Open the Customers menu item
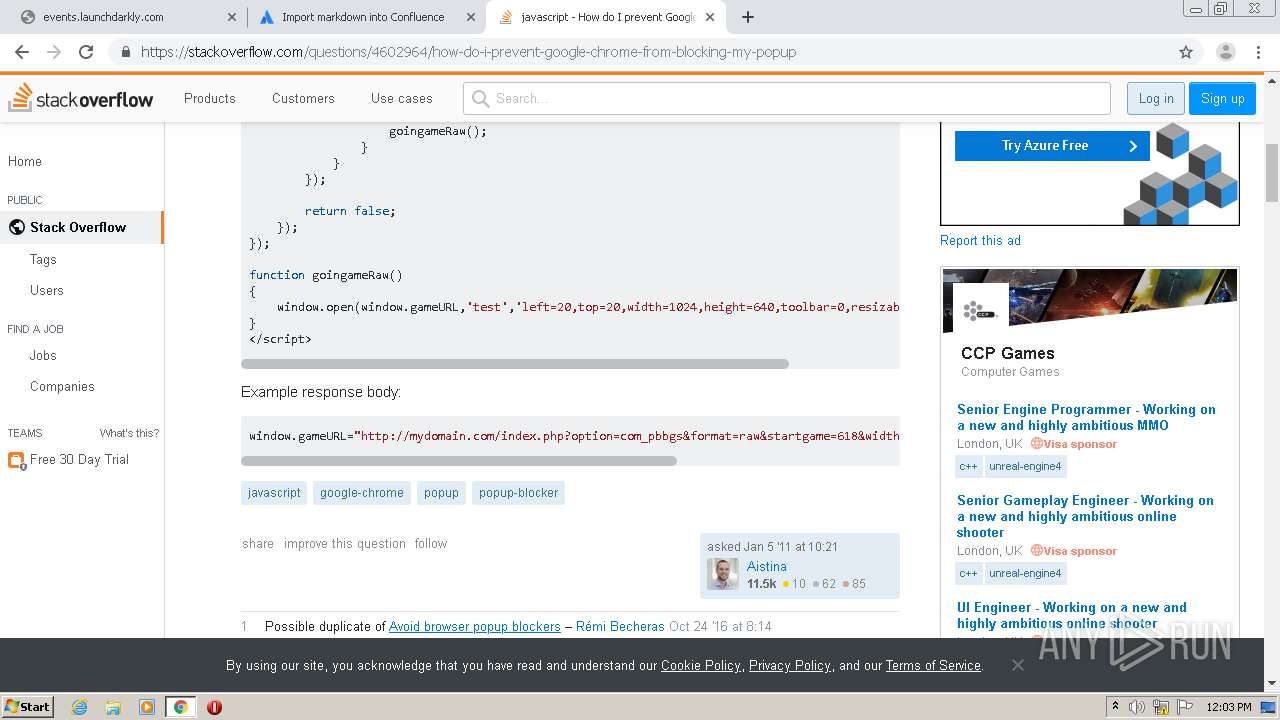 pyautogui.click(x=303, y=98)
